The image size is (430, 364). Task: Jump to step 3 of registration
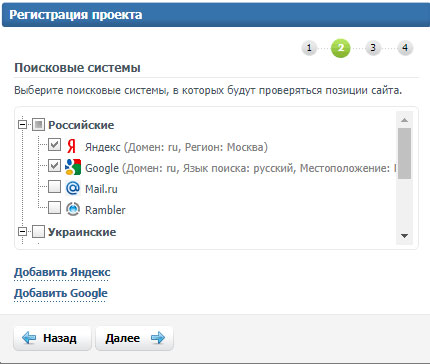(x=373, y=48)
